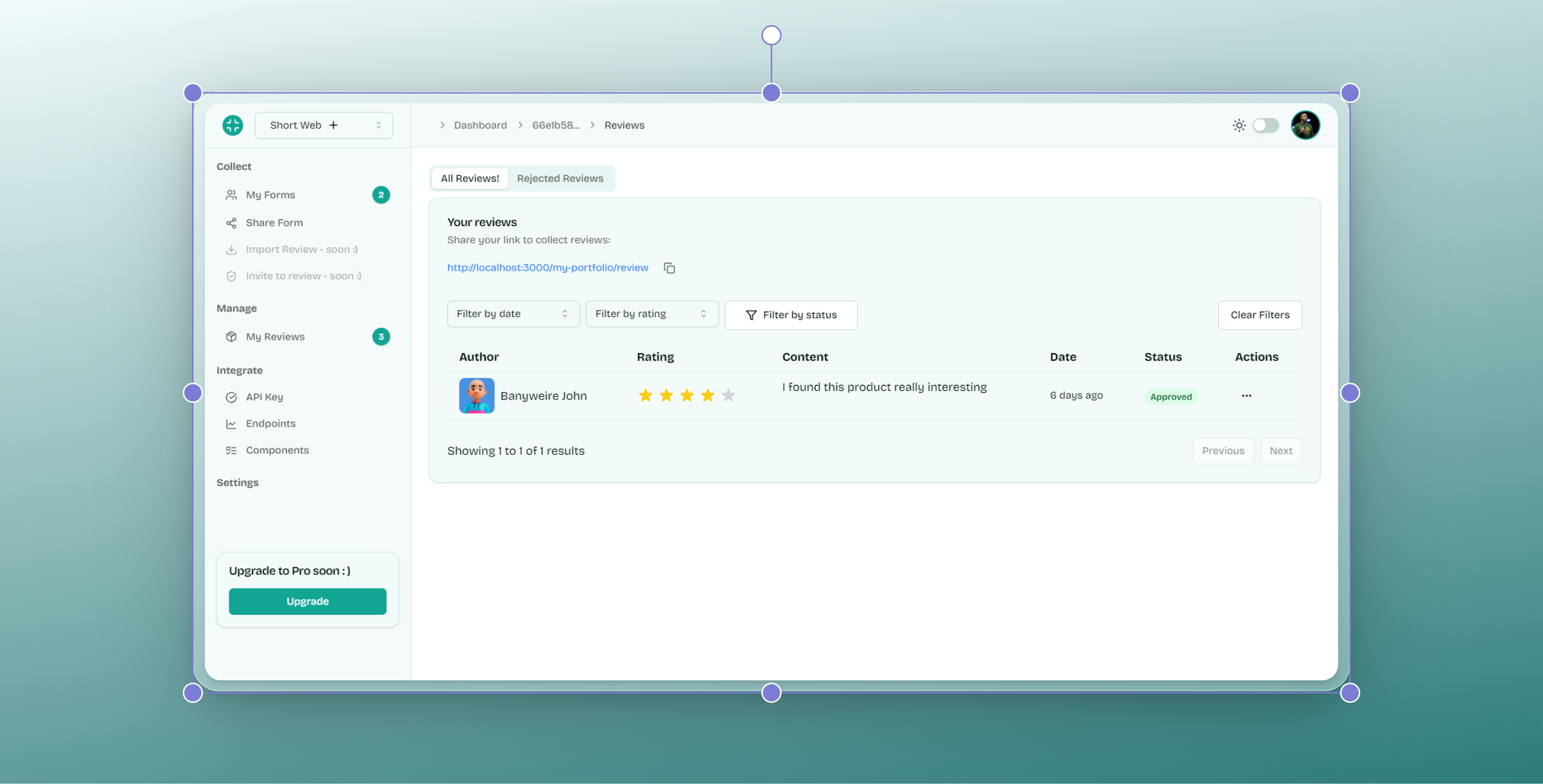Switch to the All Reviews! tab
This screenshot has height=784, width=1543.
click(470, 179)
